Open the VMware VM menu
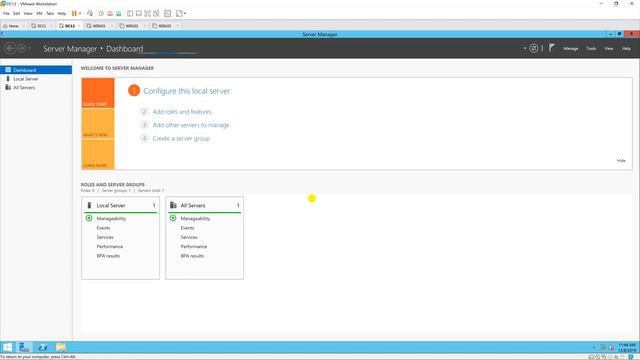 point(39,13)
